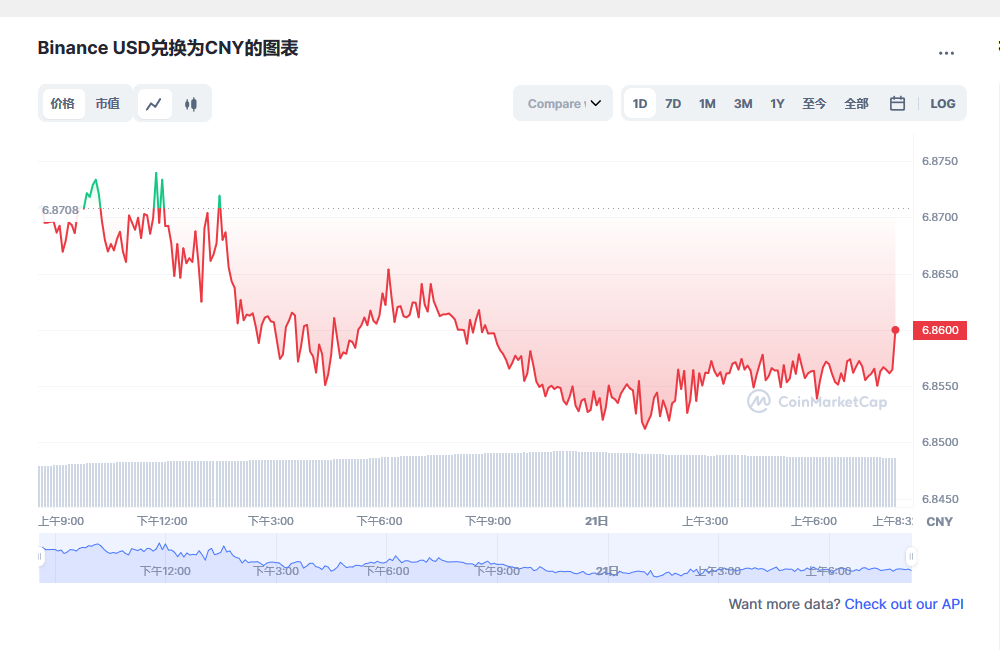Click the 6.8450 y-axis label
The image size is (1000, 650).
[940, 499]
